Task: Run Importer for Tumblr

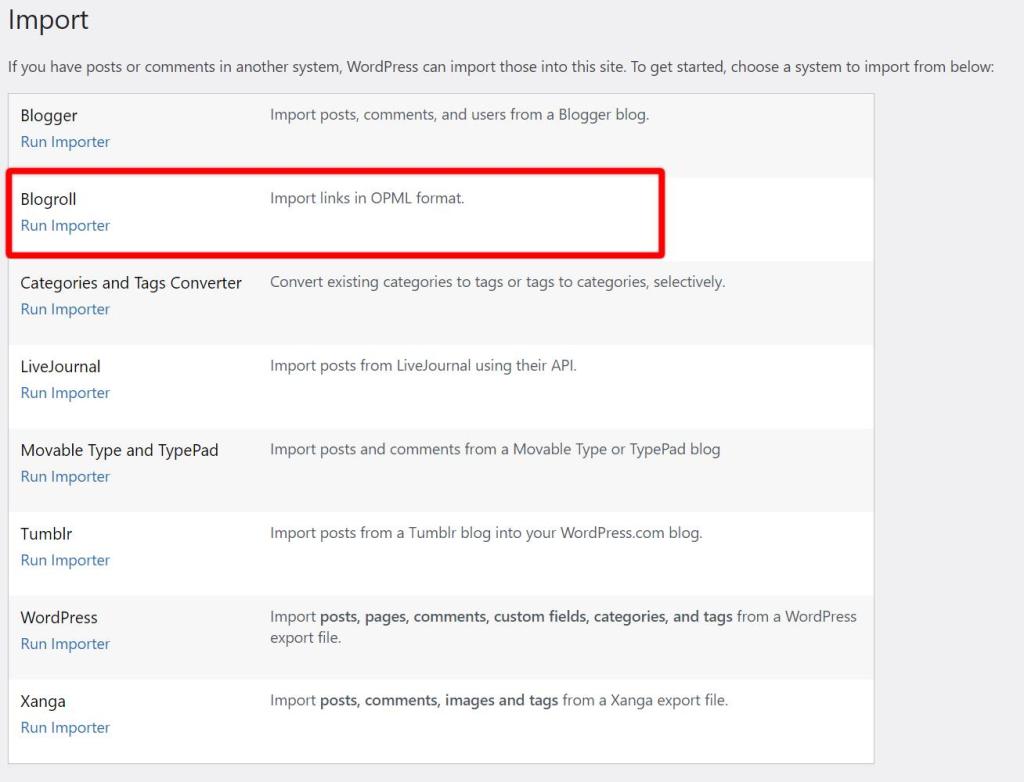Action: click(x=65, y=560)
